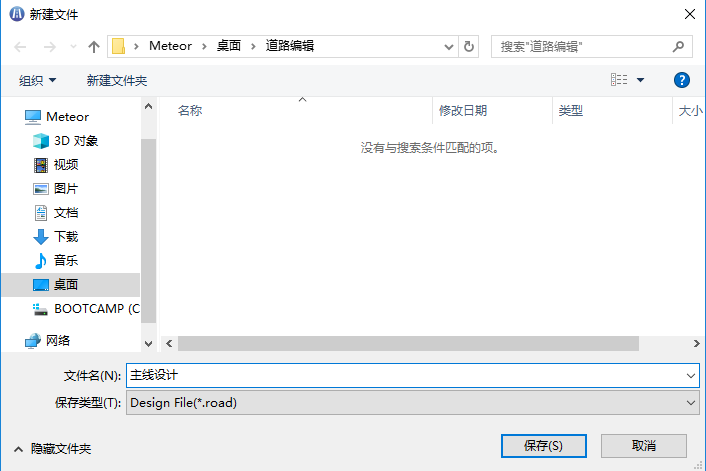Open the view options dropdown arrow
706x471 pixels.
click(x=640, y=80)
